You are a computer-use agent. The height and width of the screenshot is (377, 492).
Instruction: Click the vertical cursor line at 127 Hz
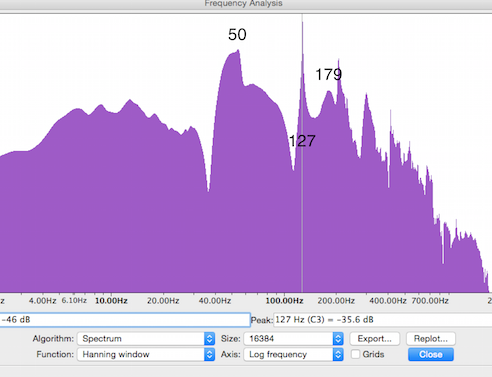point(302,153)
